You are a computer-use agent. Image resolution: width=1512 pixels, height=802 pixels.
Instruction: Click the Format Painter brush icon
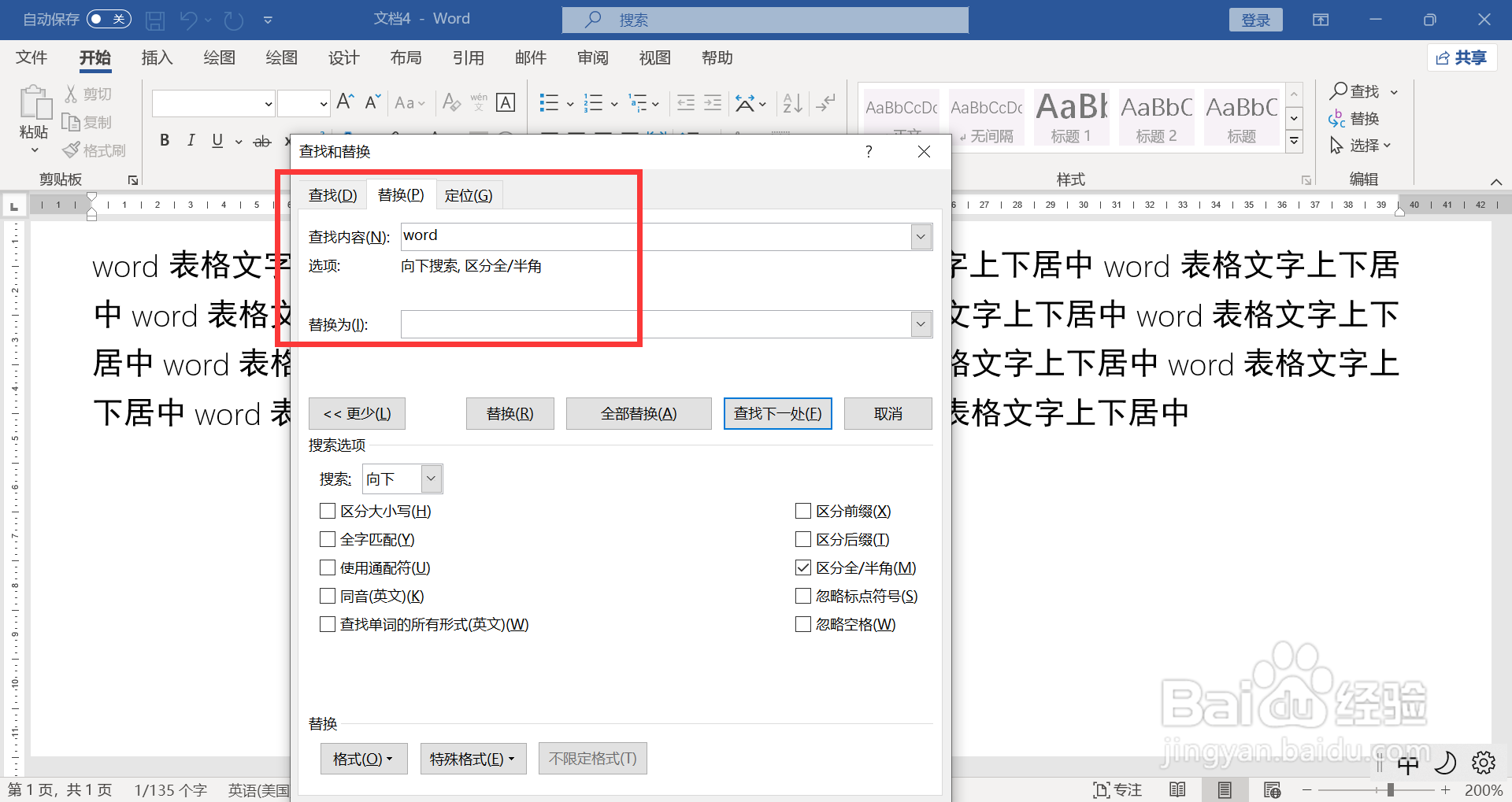coord(72,150)
